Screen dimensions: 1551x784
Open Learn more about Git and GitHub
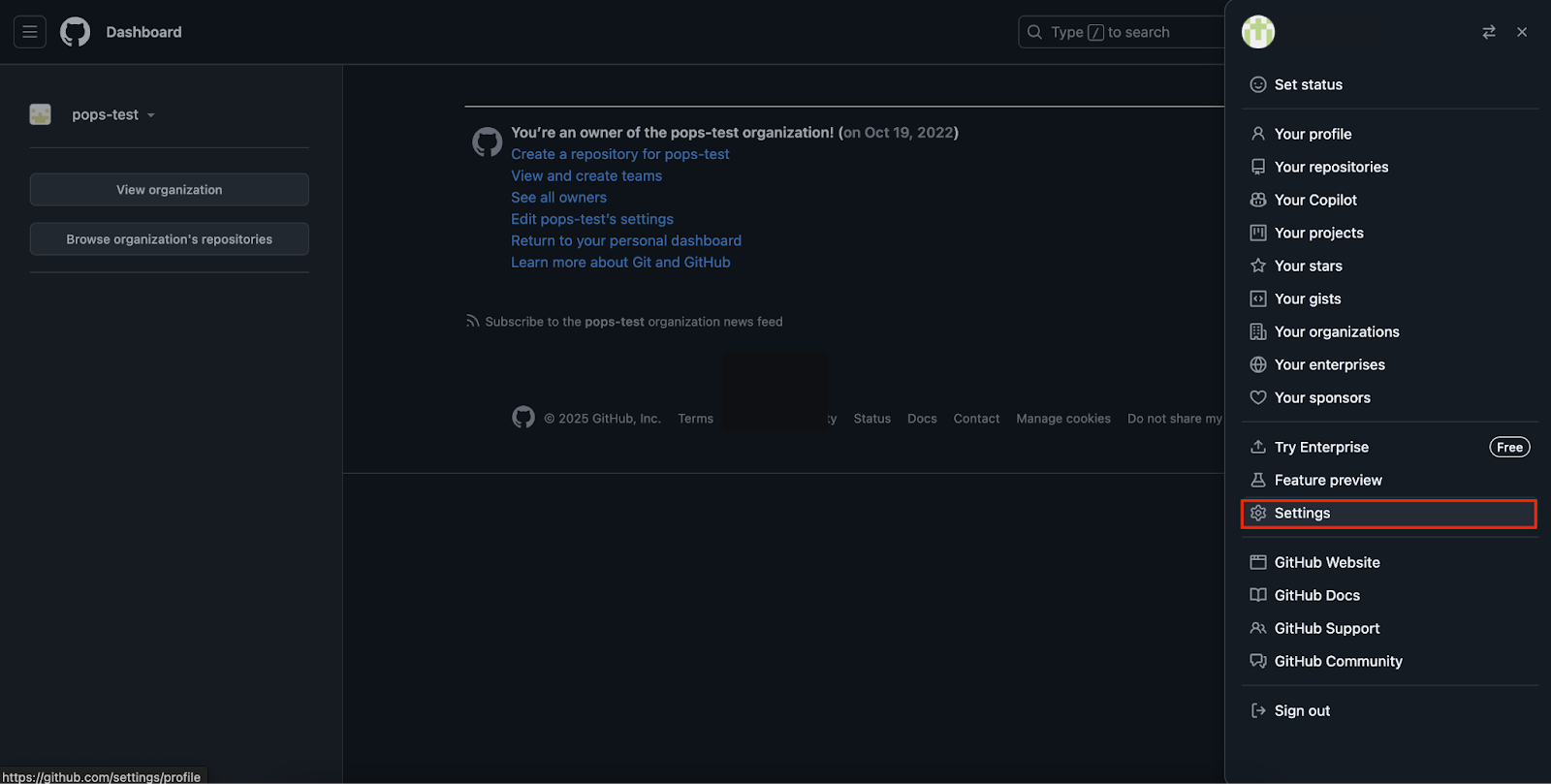tap(621, 262)
